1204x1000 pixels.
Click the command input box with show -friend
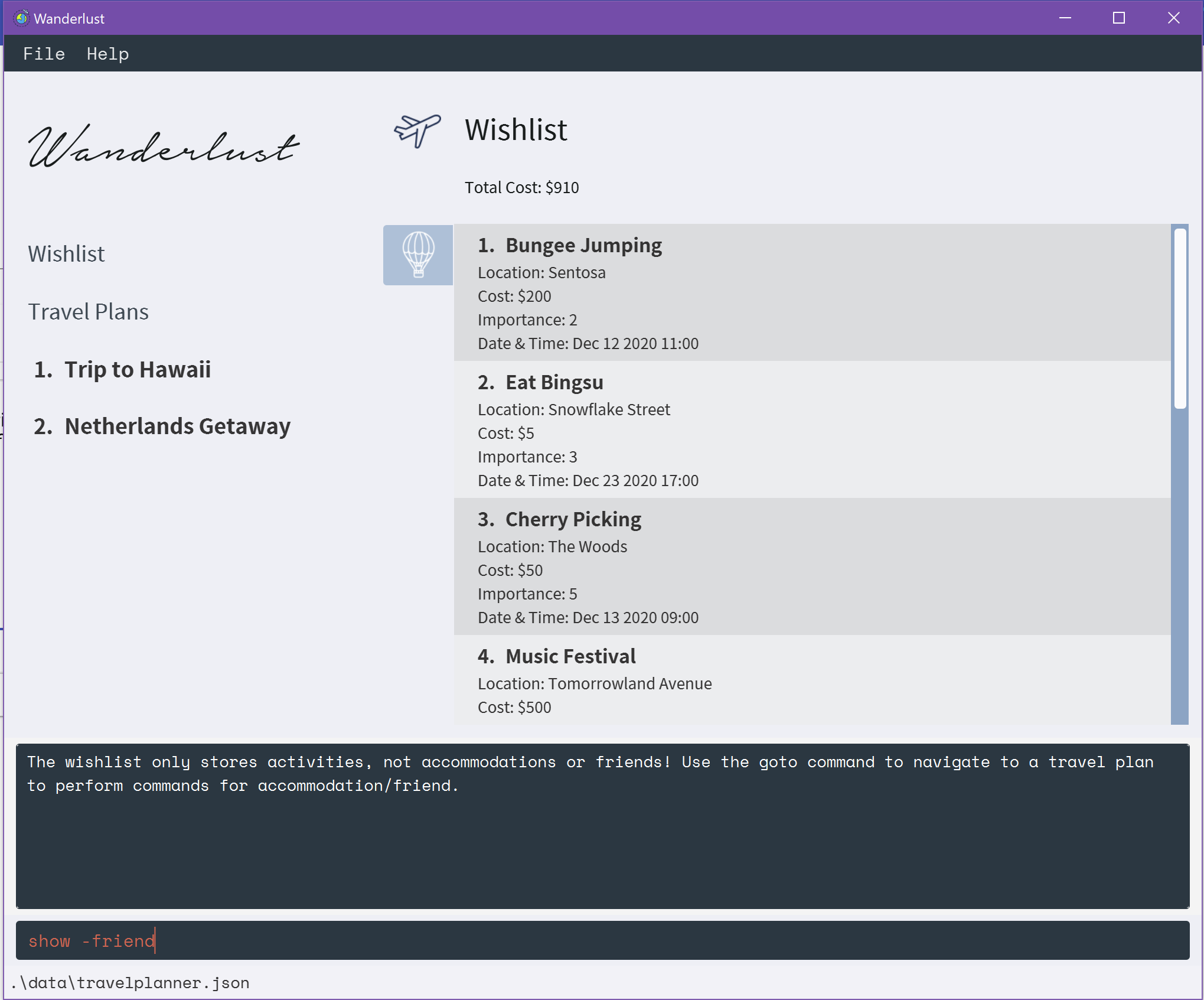click(602, 940)
